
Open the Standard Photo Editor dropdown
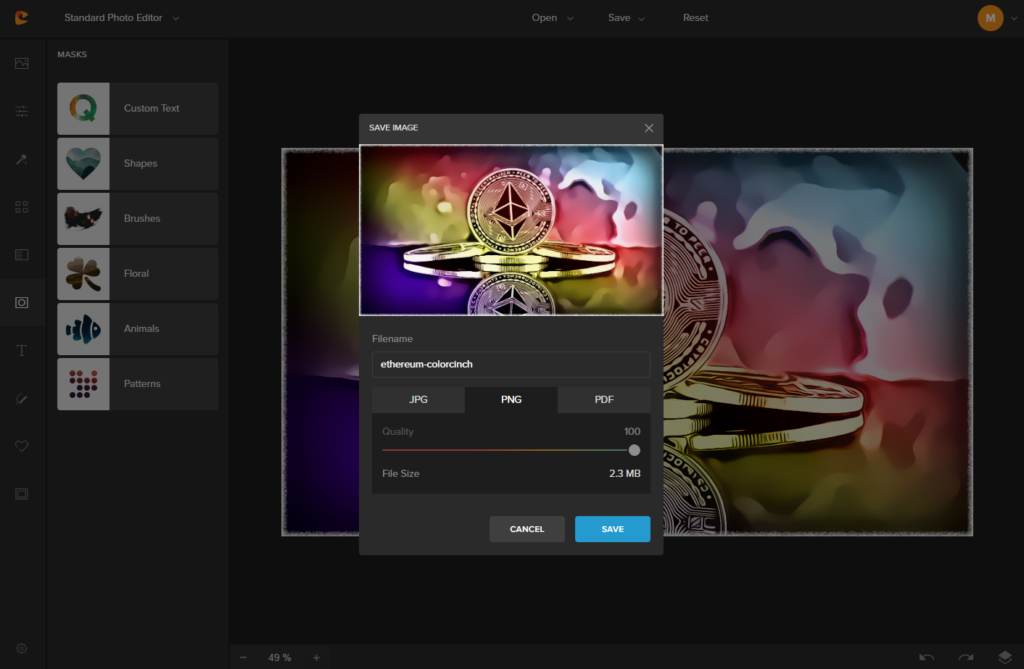(x=121, y=18)
